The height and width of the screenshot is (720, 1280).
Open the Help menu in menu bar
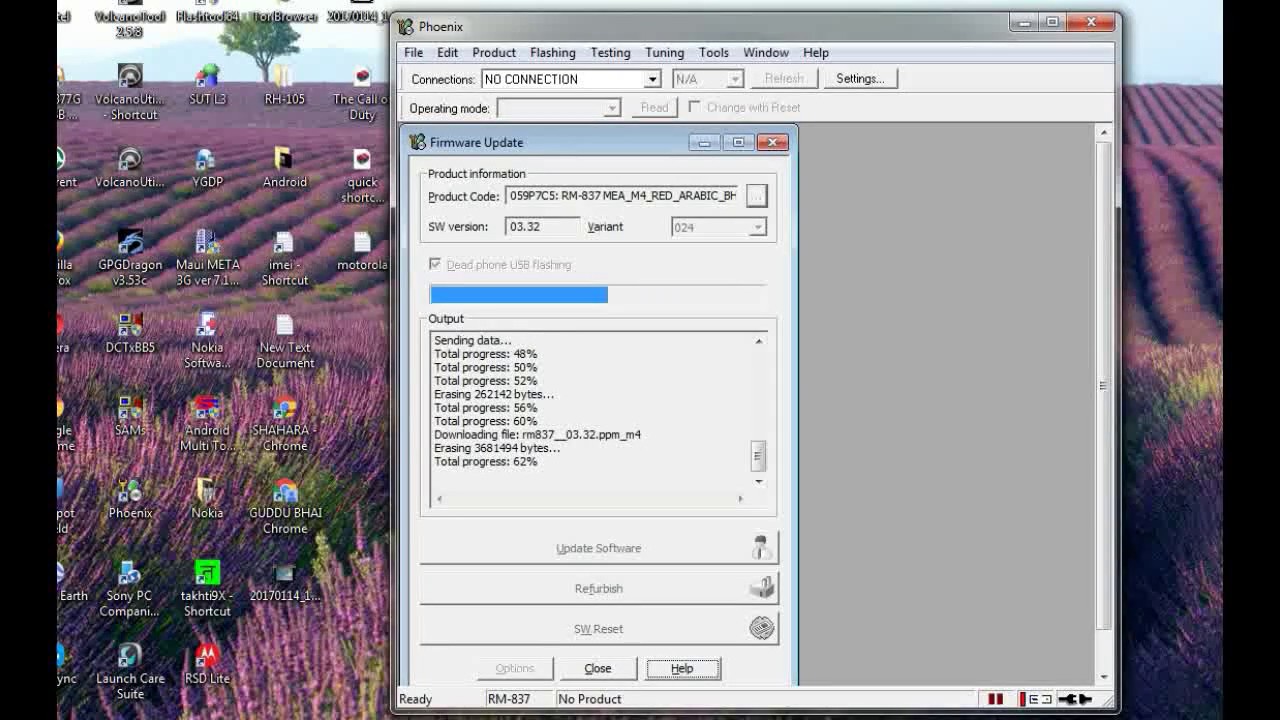coord(816,52)
